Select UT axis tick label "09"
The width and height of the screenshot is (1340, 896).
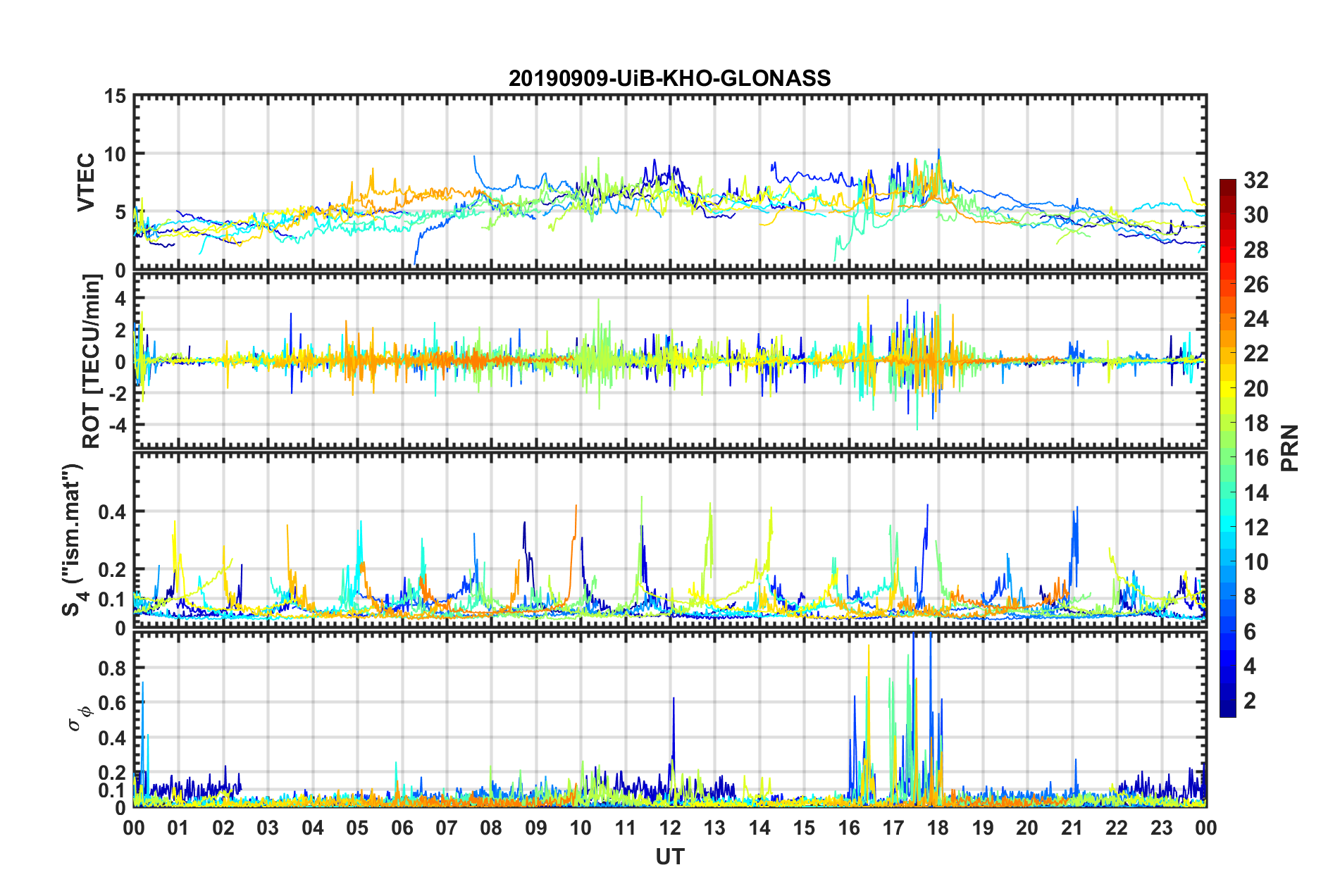click(x=536, y=828)
